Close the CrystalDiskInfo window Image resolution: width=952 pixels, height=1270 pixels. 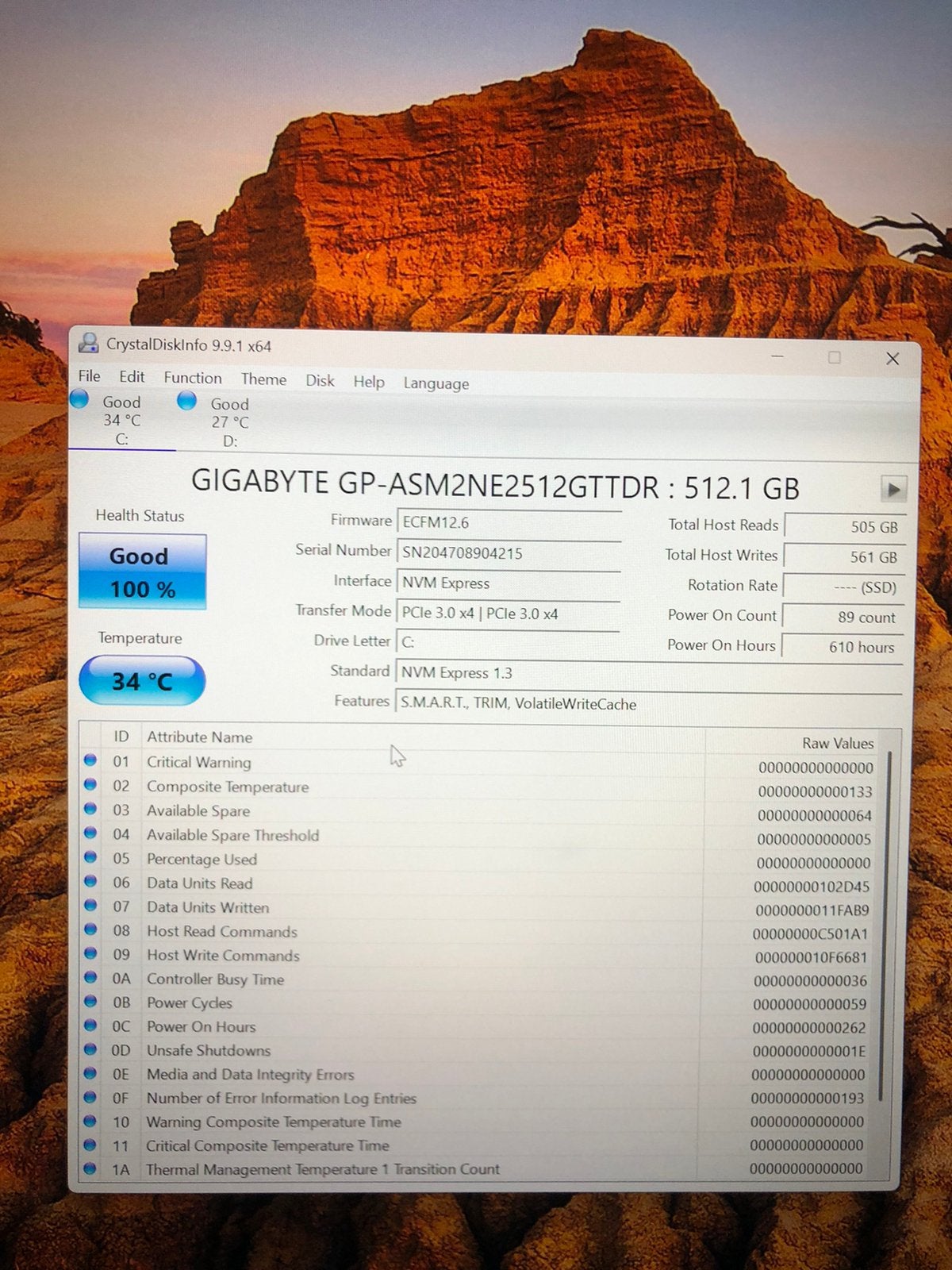pyautogui.click(x=892, y=359)
